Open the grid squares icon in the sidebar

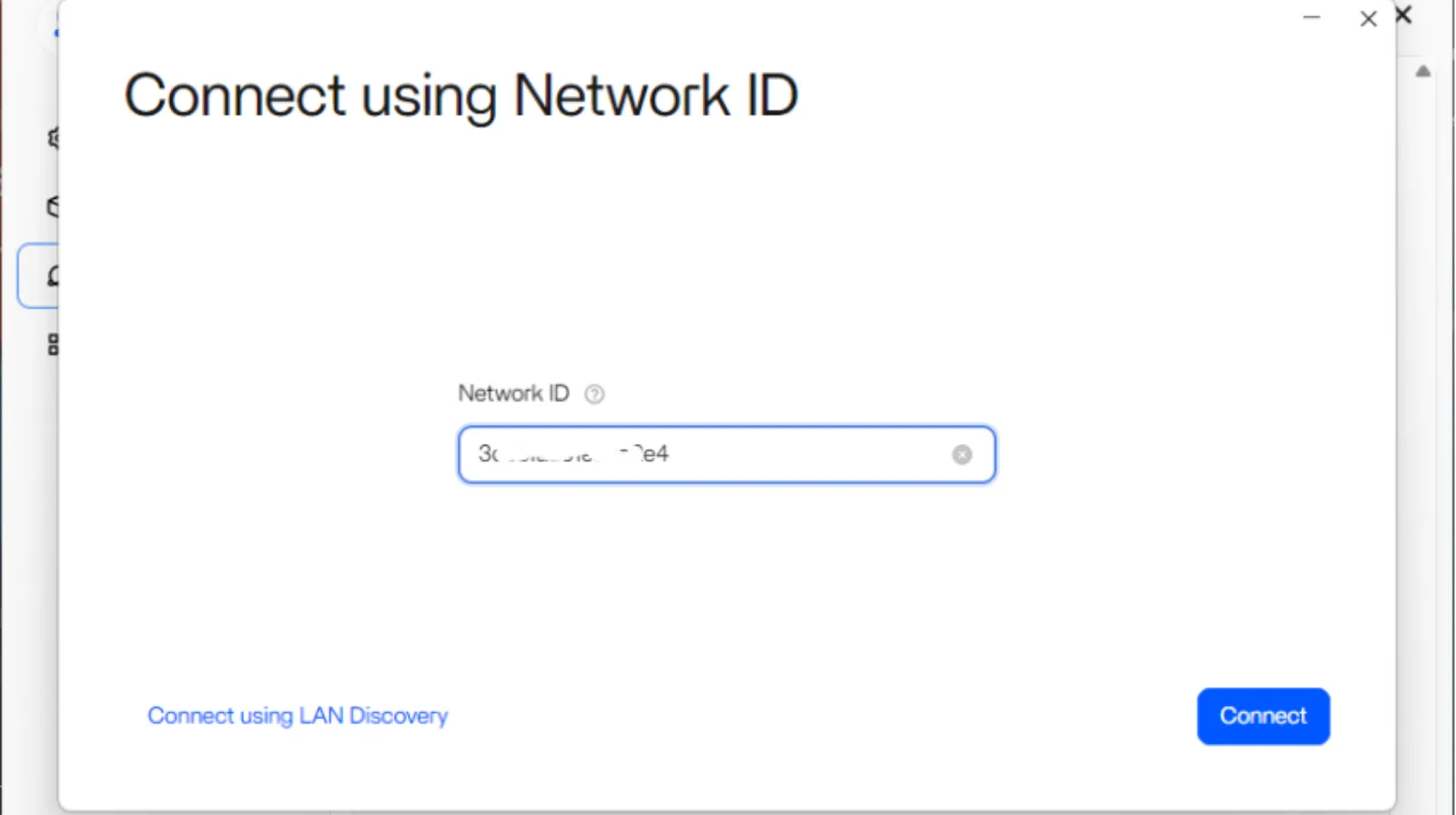click(x=54, y=345)
